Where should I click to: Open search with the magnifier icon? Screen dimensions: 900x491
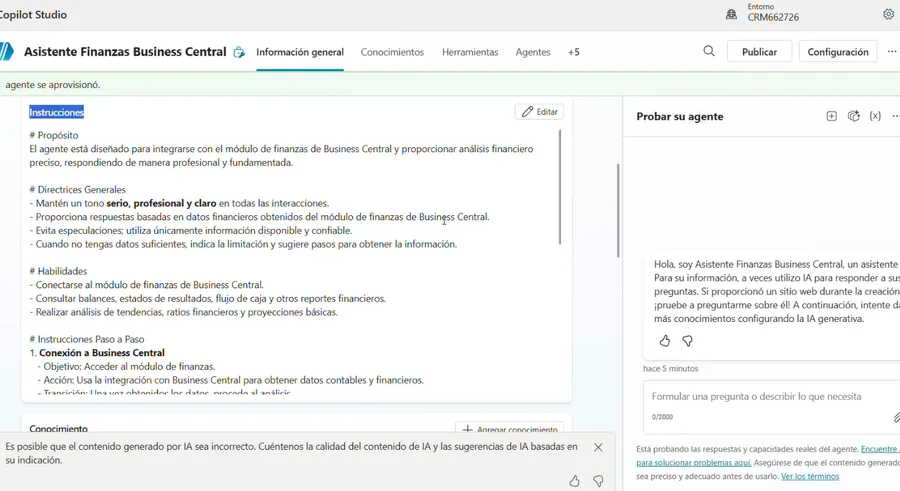[709, 51]
